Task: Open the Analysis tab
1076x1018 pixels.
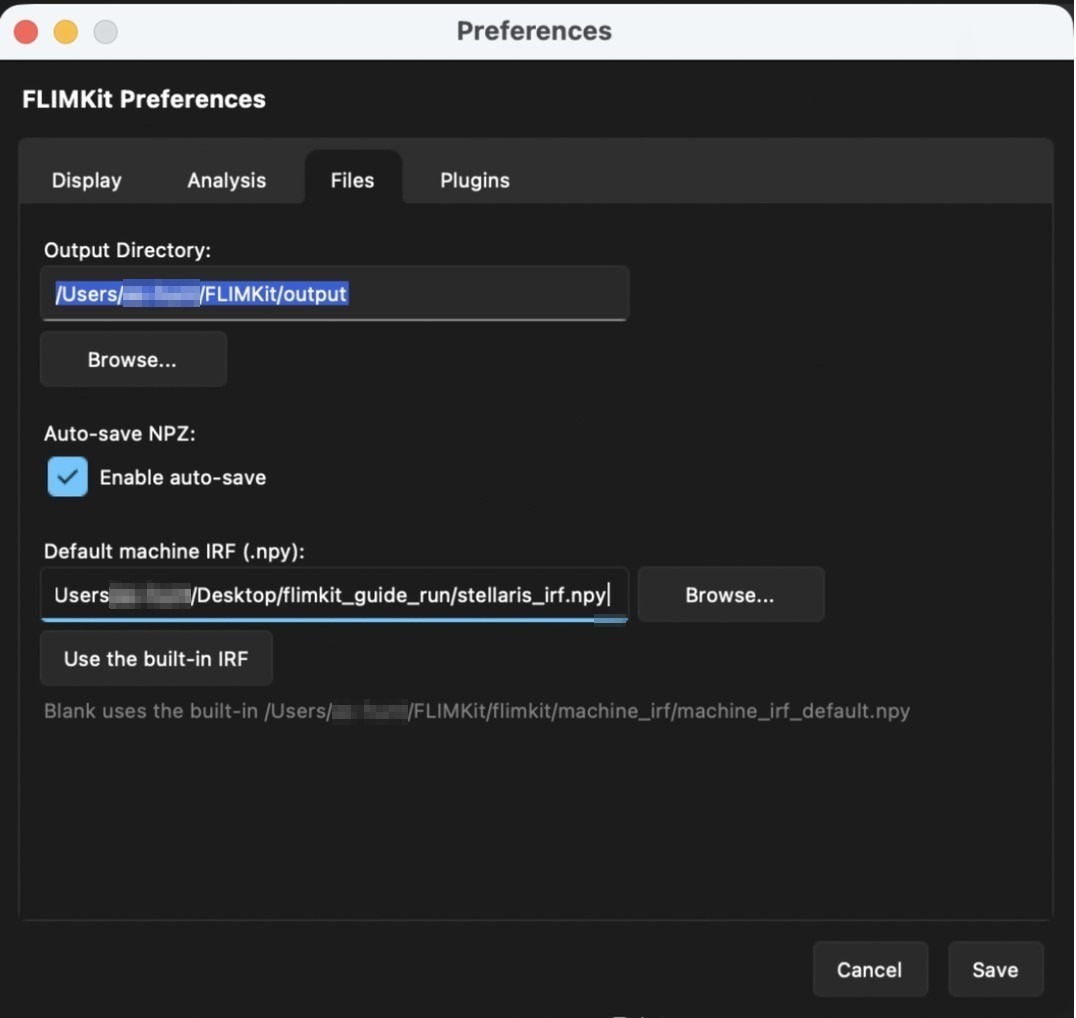Action: (x=226, y=180)
